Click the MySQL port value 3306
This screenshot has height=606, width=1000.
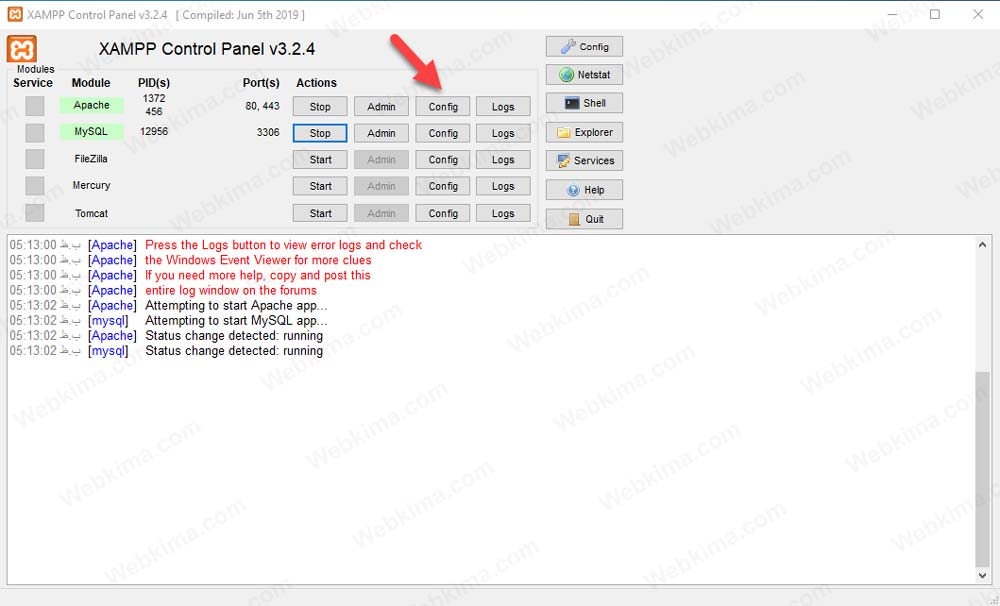[x=268, y=132]
